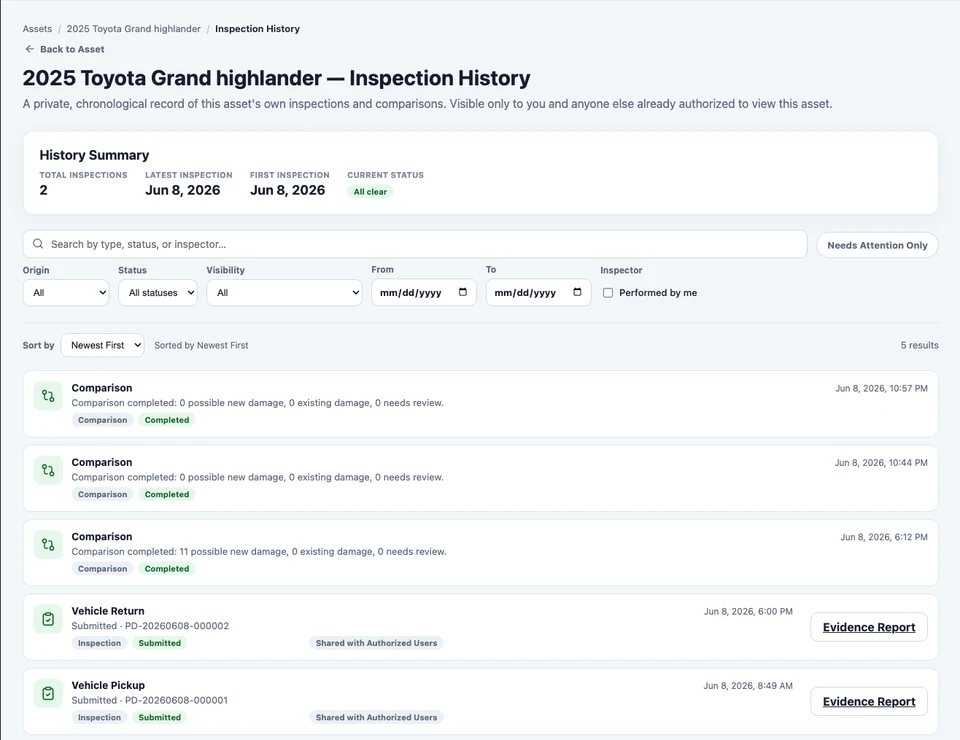The width and height of the screenshot is (960, 740).
Task: Click the back arrow icon beside Back to Asset
Action: pyautogui.click(x=29, y=49)
